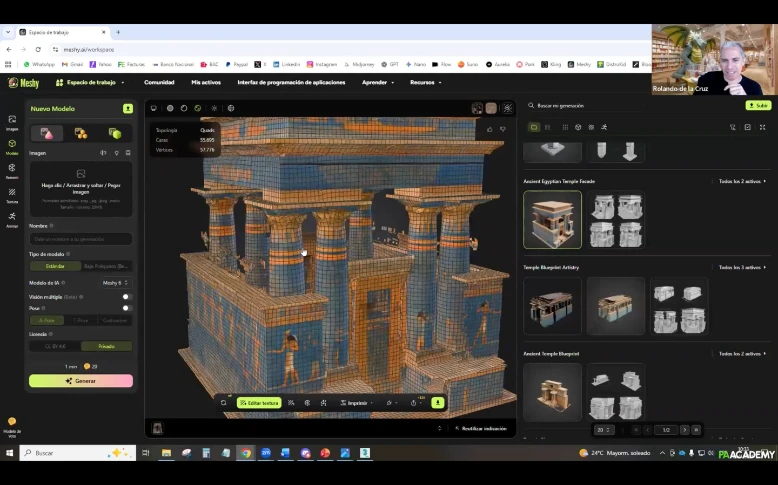Like the model with thumbs-up icon
This screenshot has height=485, width=778.
click(x=489, y=129)
